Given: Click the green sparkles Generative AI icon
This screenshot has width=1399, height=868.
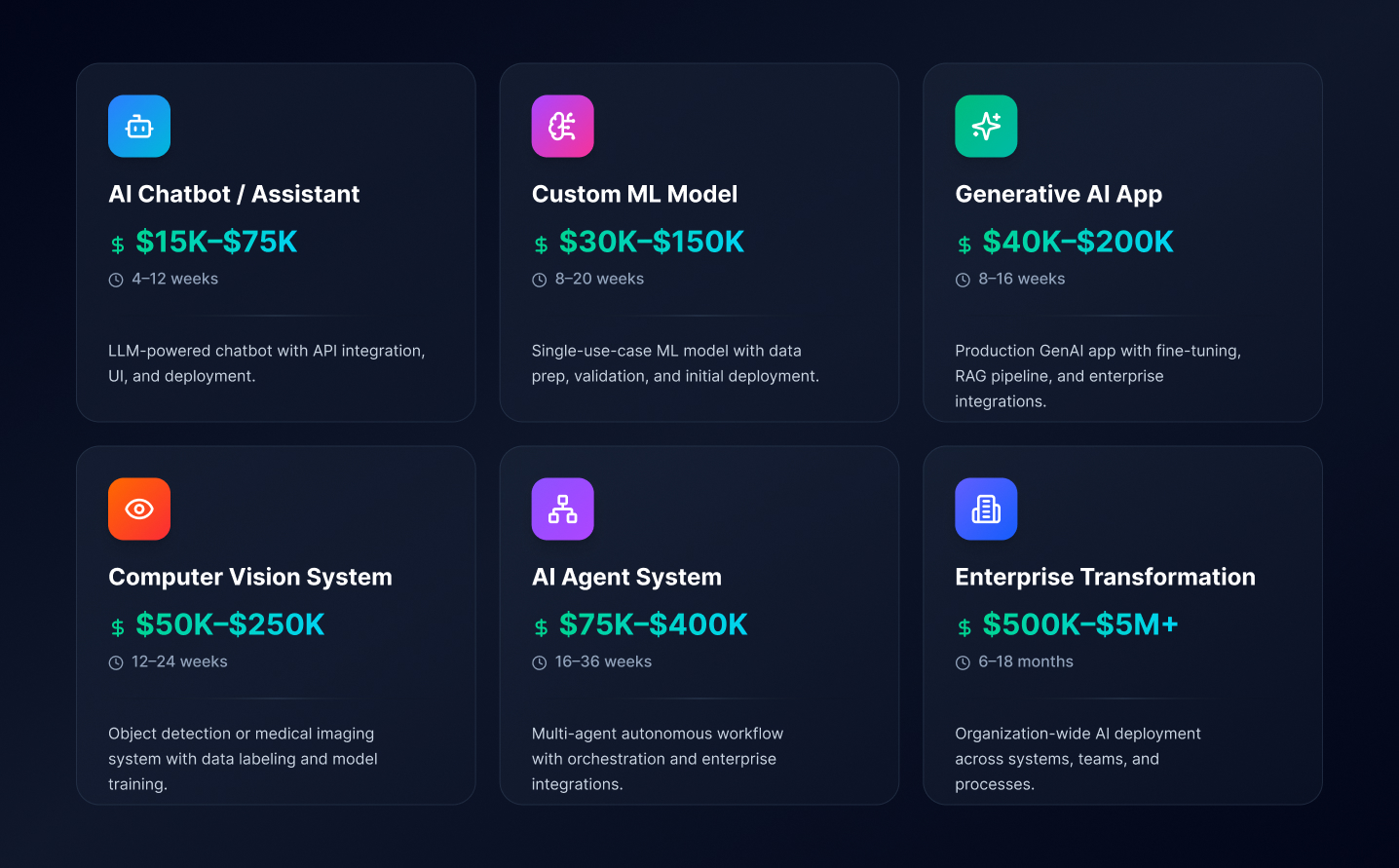Looking at the screenshot, I should tap(986, 127).
